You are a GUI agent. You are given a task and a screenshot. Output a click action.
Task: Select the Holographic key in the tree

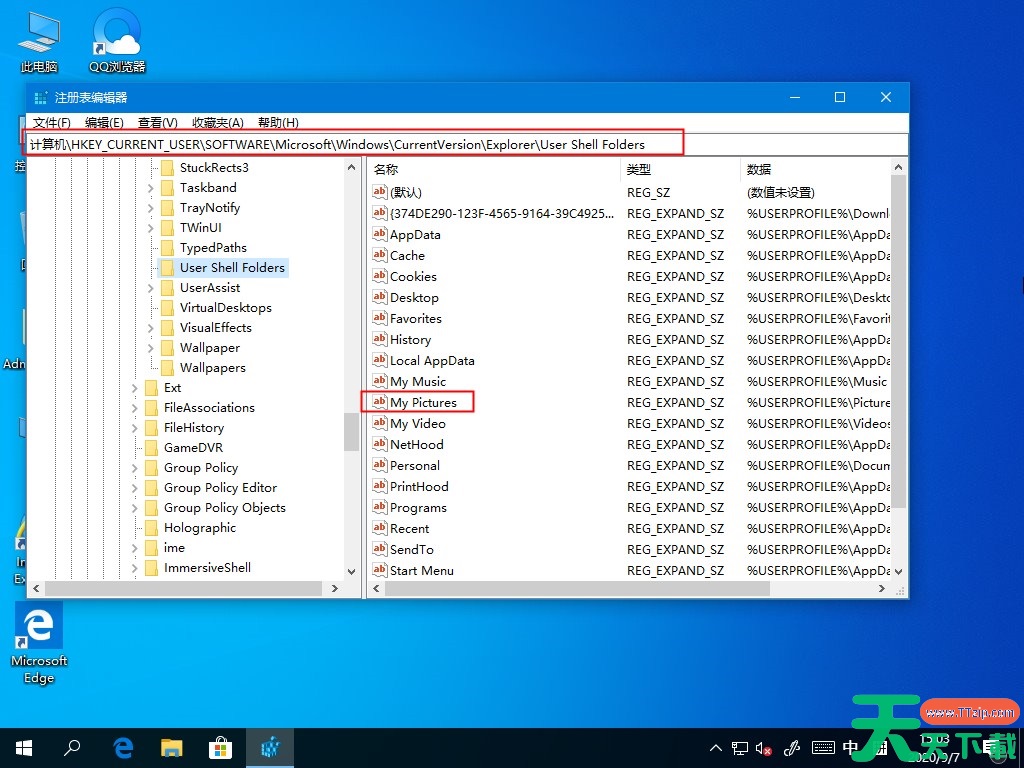click(199, 527)
